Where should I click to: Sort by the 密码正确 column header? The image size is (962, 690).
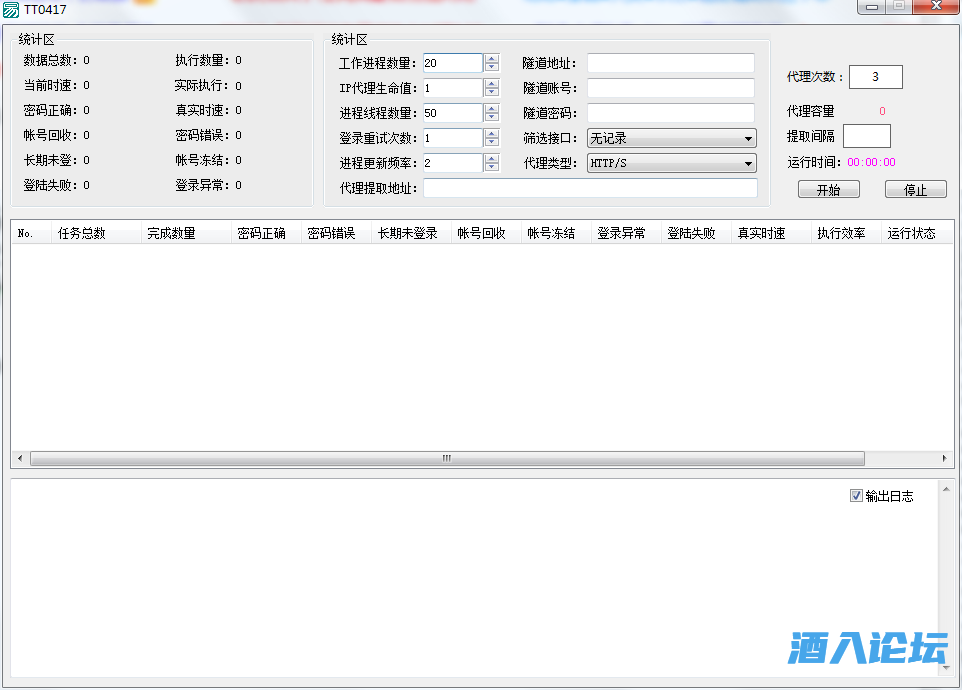click(x=262, y=233)
